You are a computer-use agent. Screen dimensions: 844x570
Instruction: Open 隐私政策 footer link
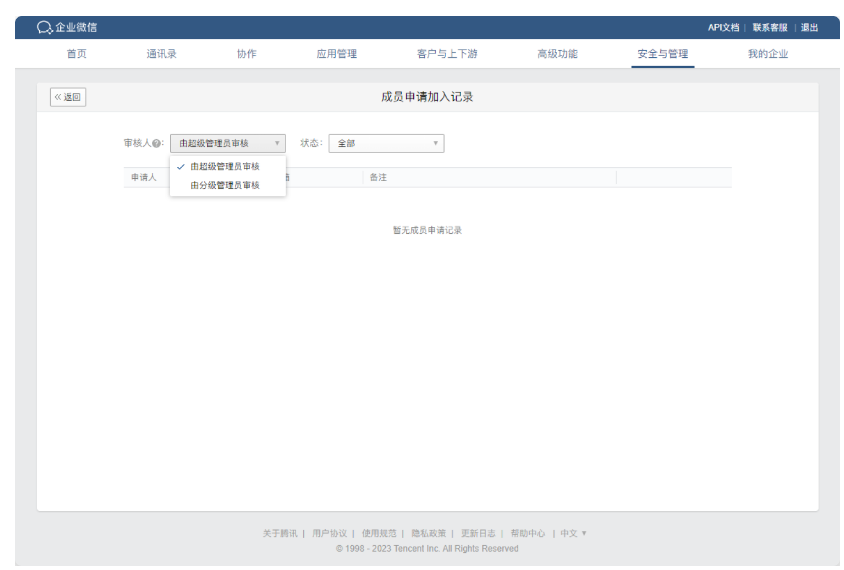429,533
